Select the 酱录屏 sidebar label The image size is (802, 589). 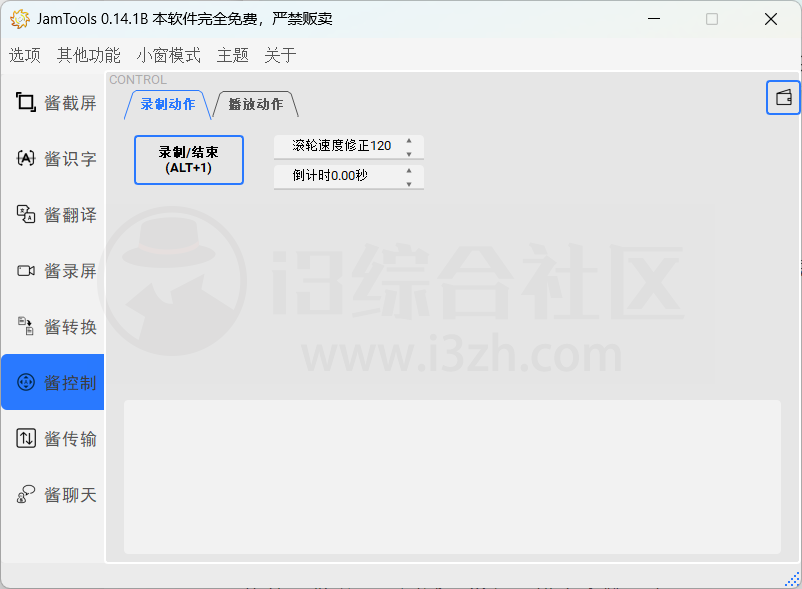pyautogui.click(x=71, y=270)
